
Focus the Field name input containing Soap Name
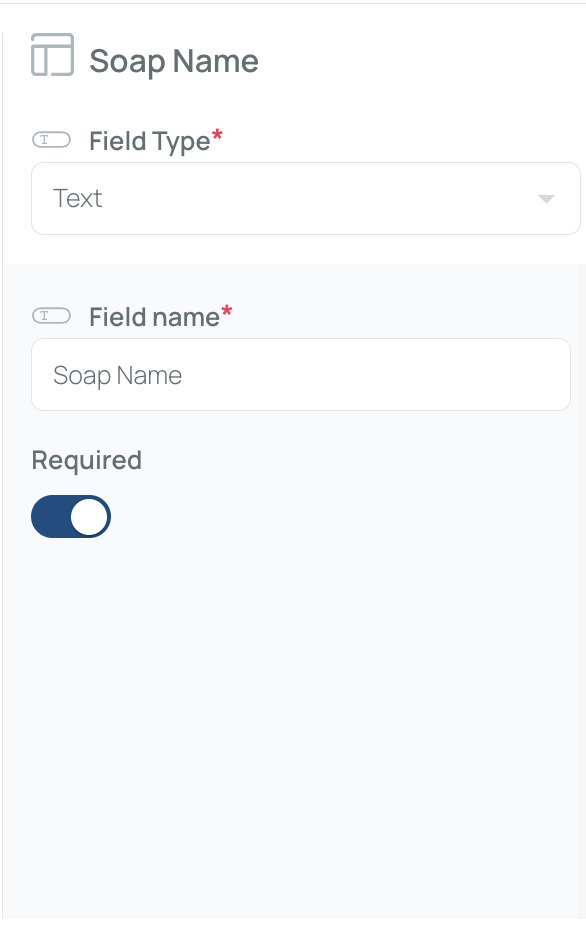[301, 374]
